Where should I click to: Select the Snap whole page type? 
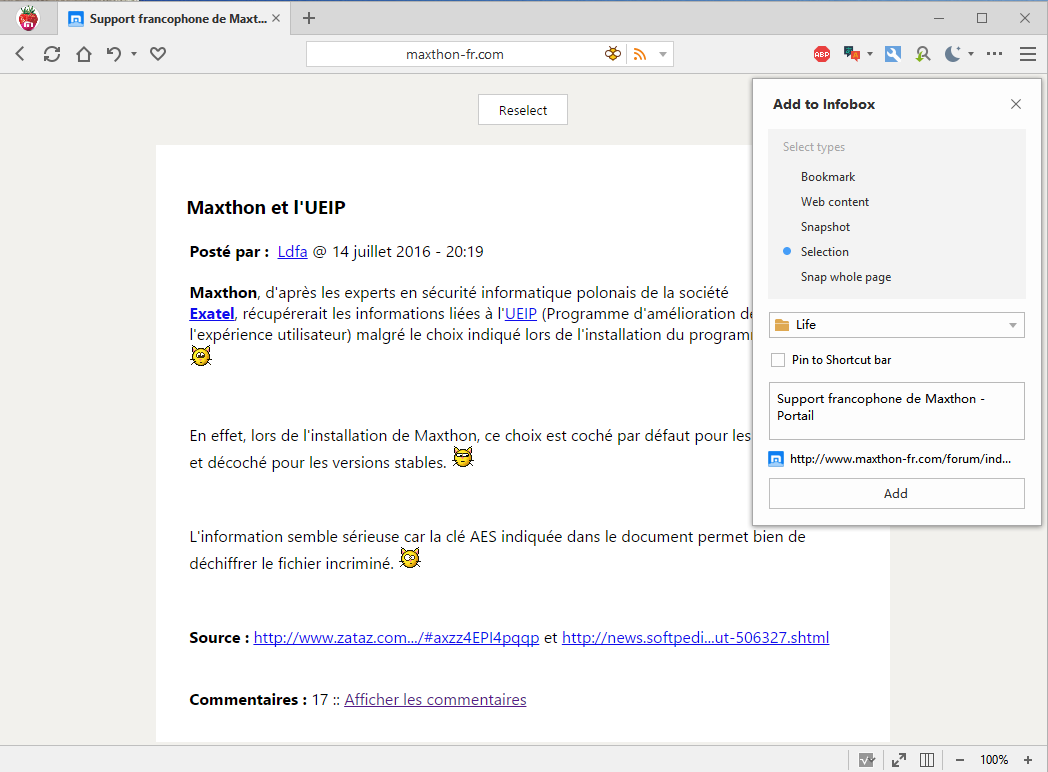coord(845,277)
